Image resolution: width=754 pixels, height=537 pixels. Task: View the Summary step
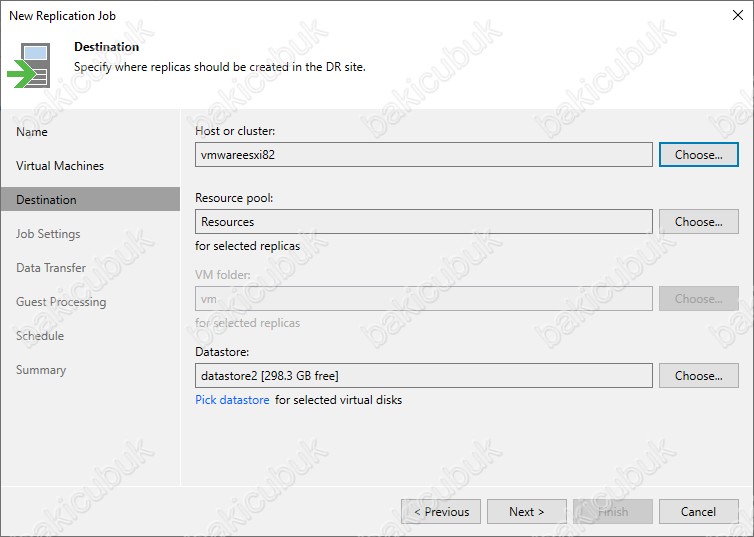coord(41,370)
